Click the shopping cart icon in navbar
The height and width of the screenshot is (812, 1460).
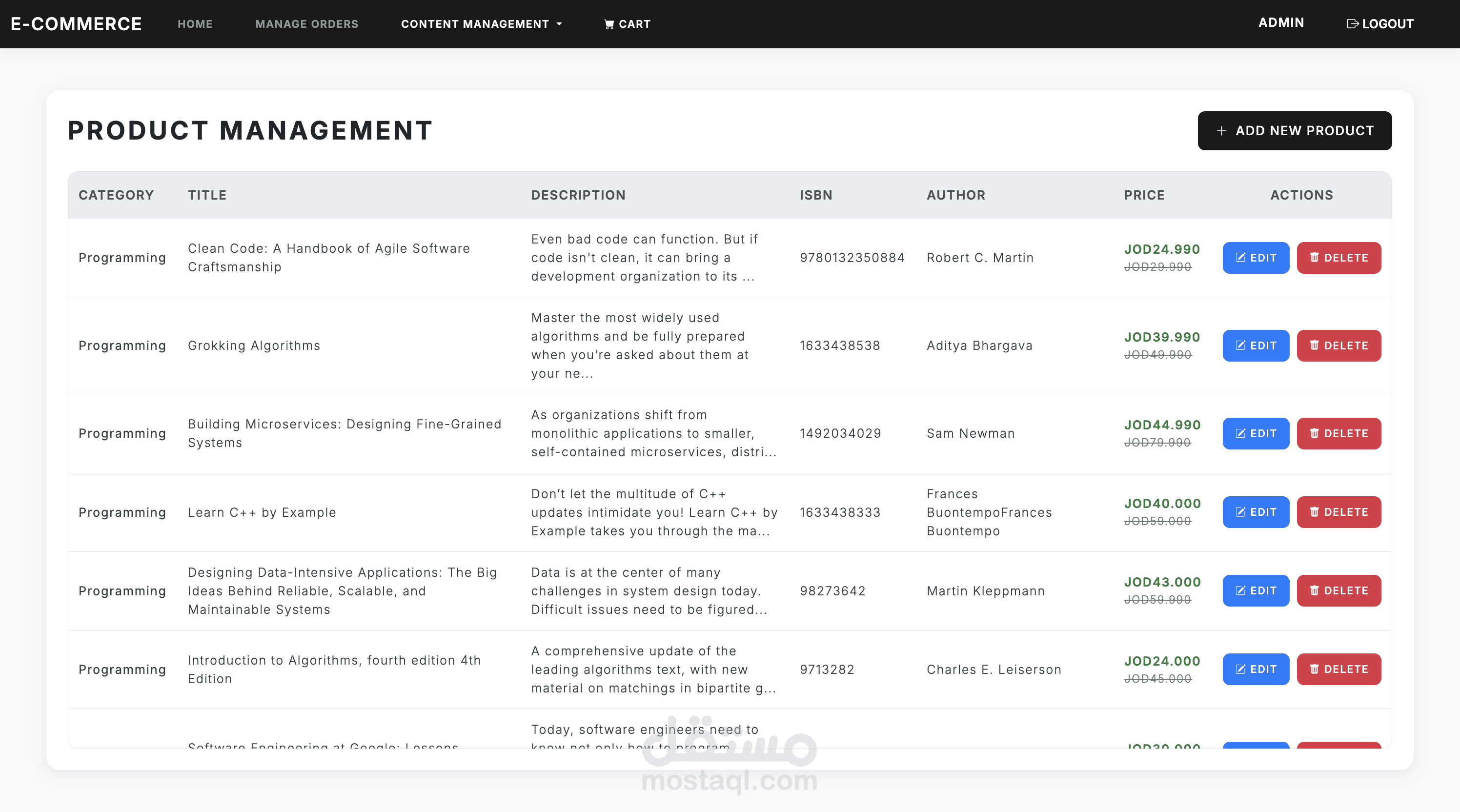tap(609, 24)
